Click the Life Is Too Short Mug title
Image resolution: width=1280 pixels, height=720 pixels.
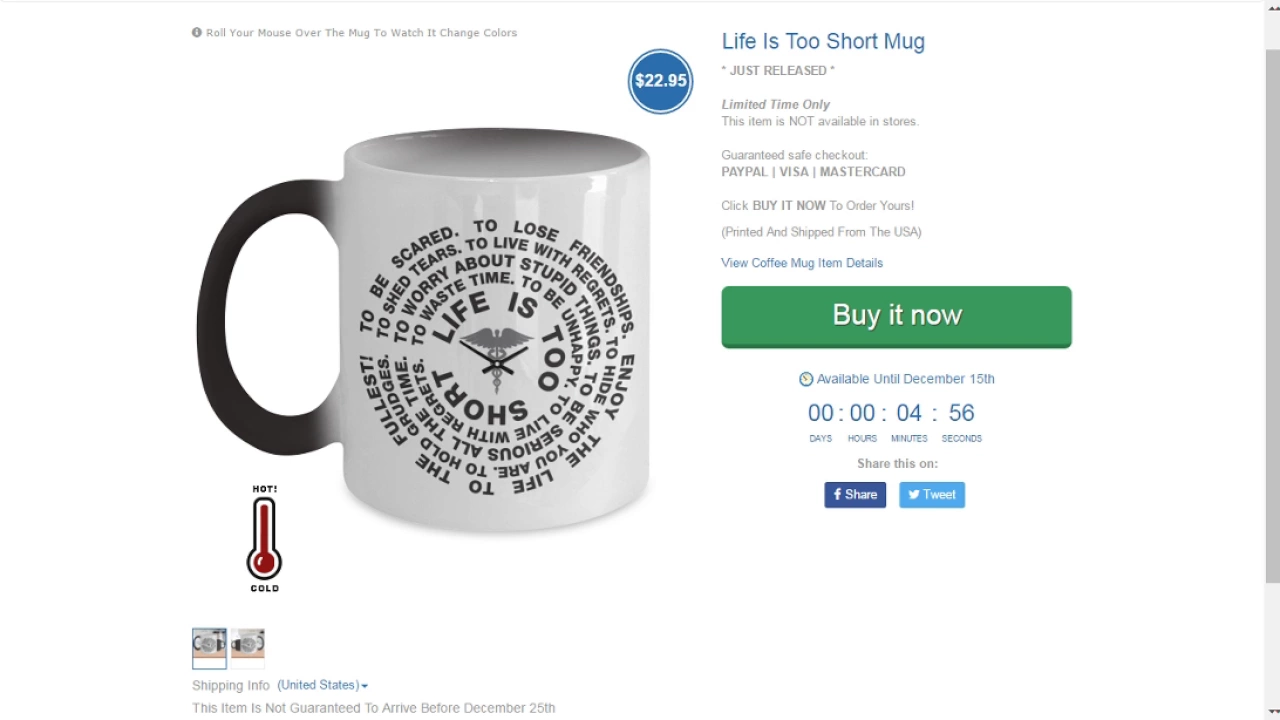pos(823,41)
